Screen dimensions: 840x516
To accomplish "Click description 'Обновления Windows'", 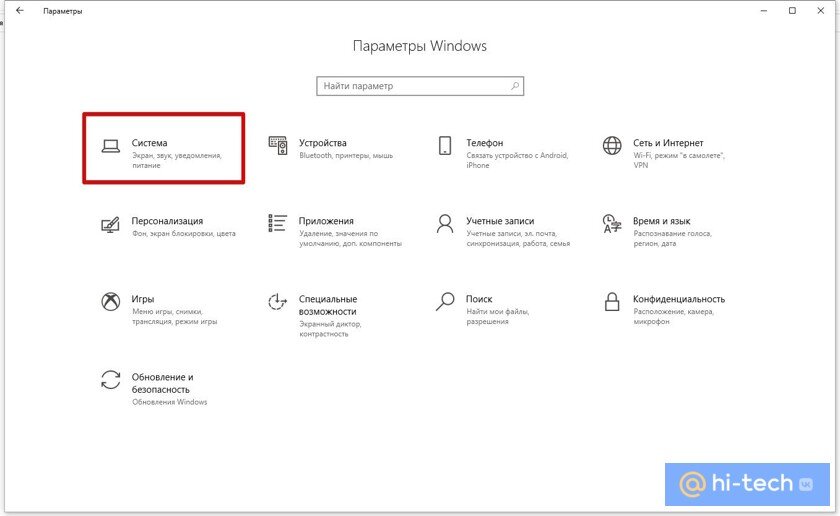I will [x=169, y=402].
